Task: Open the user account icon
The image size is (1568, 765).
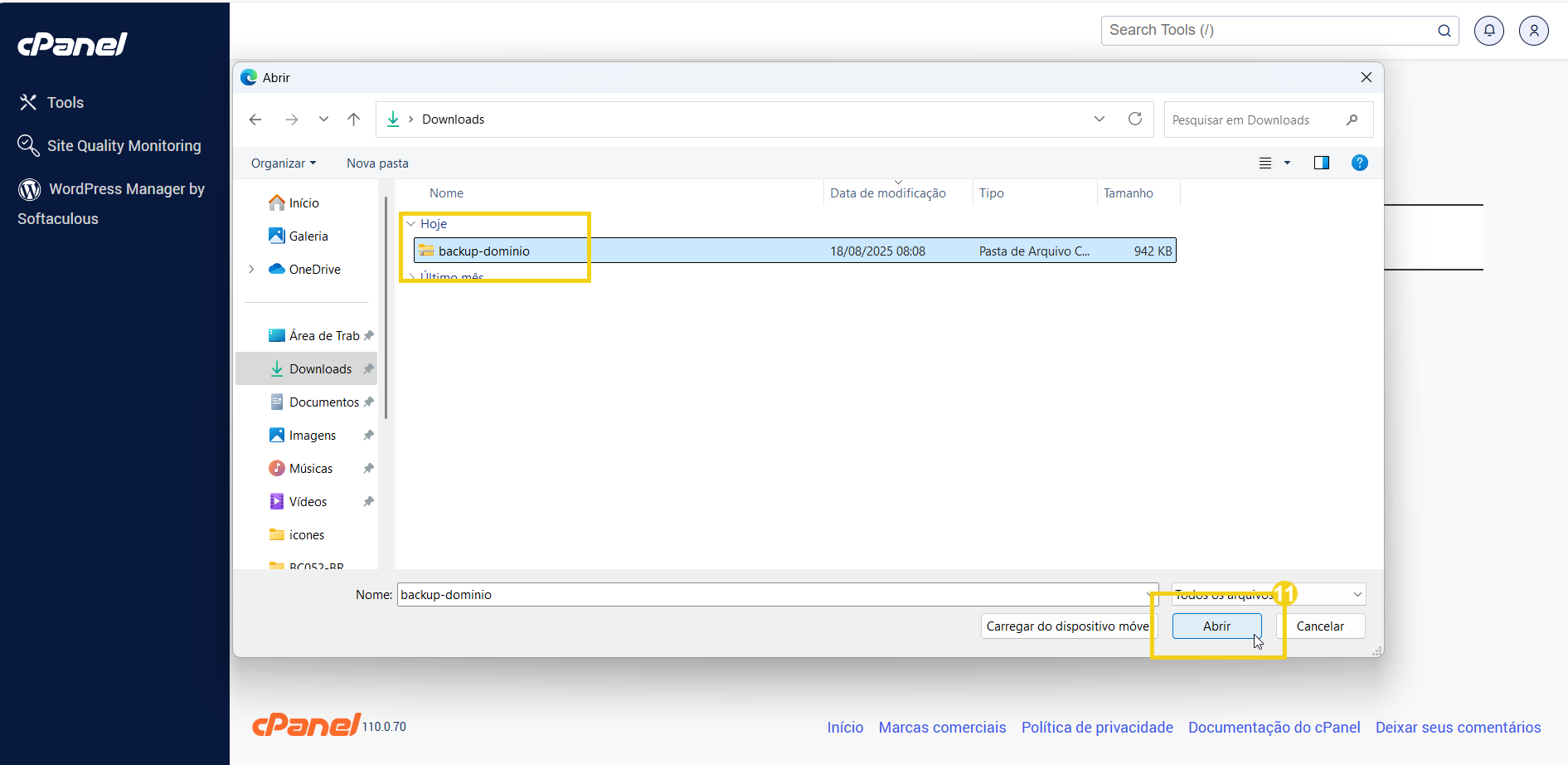Action: pyautogui.click(x=1534, y=31)
